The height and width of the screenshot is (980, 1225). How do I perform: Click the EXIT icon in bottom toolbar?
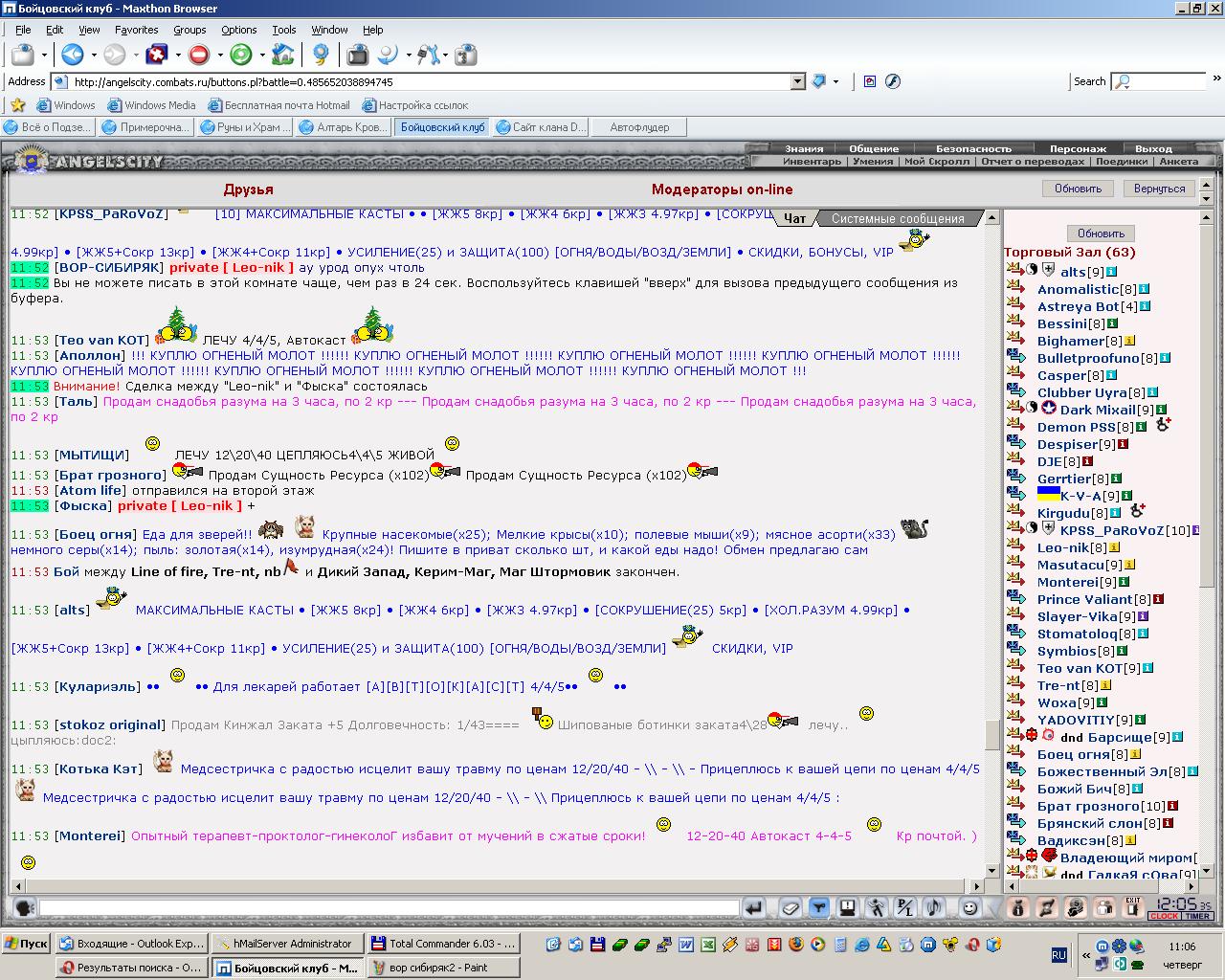(1133, 907)
